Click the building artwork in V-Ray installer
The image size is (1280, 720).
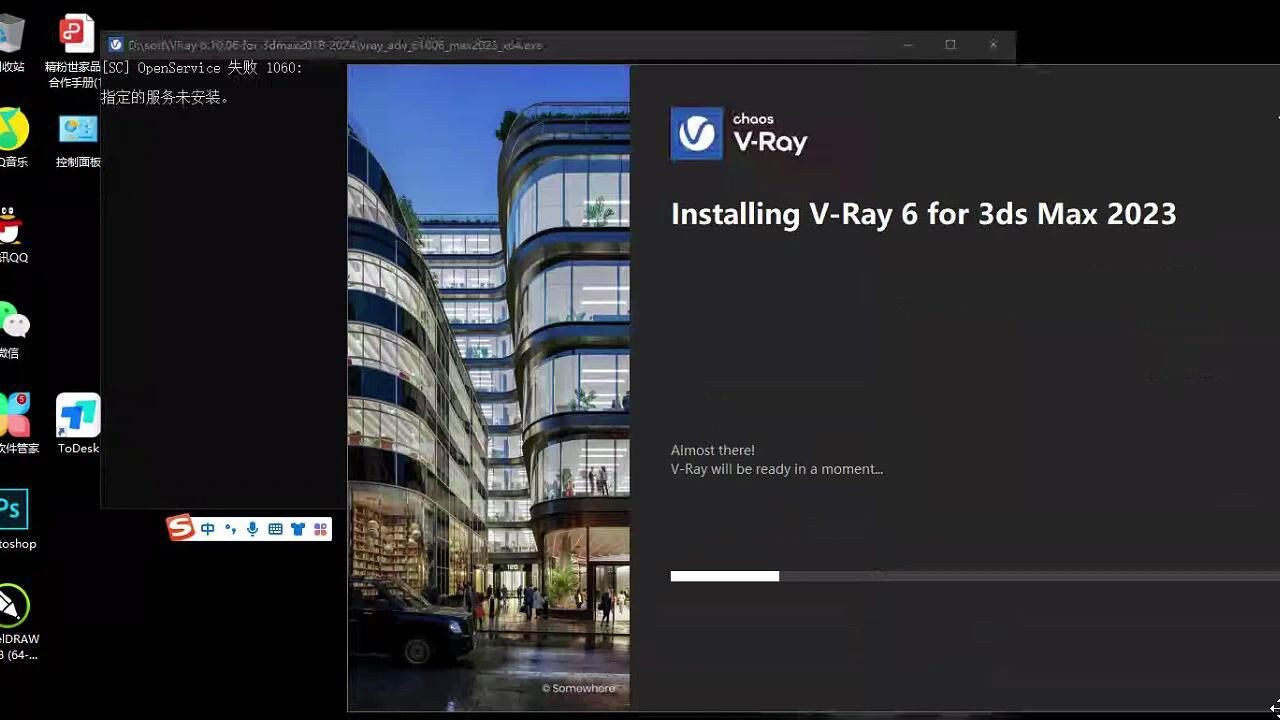pos(489,388)
